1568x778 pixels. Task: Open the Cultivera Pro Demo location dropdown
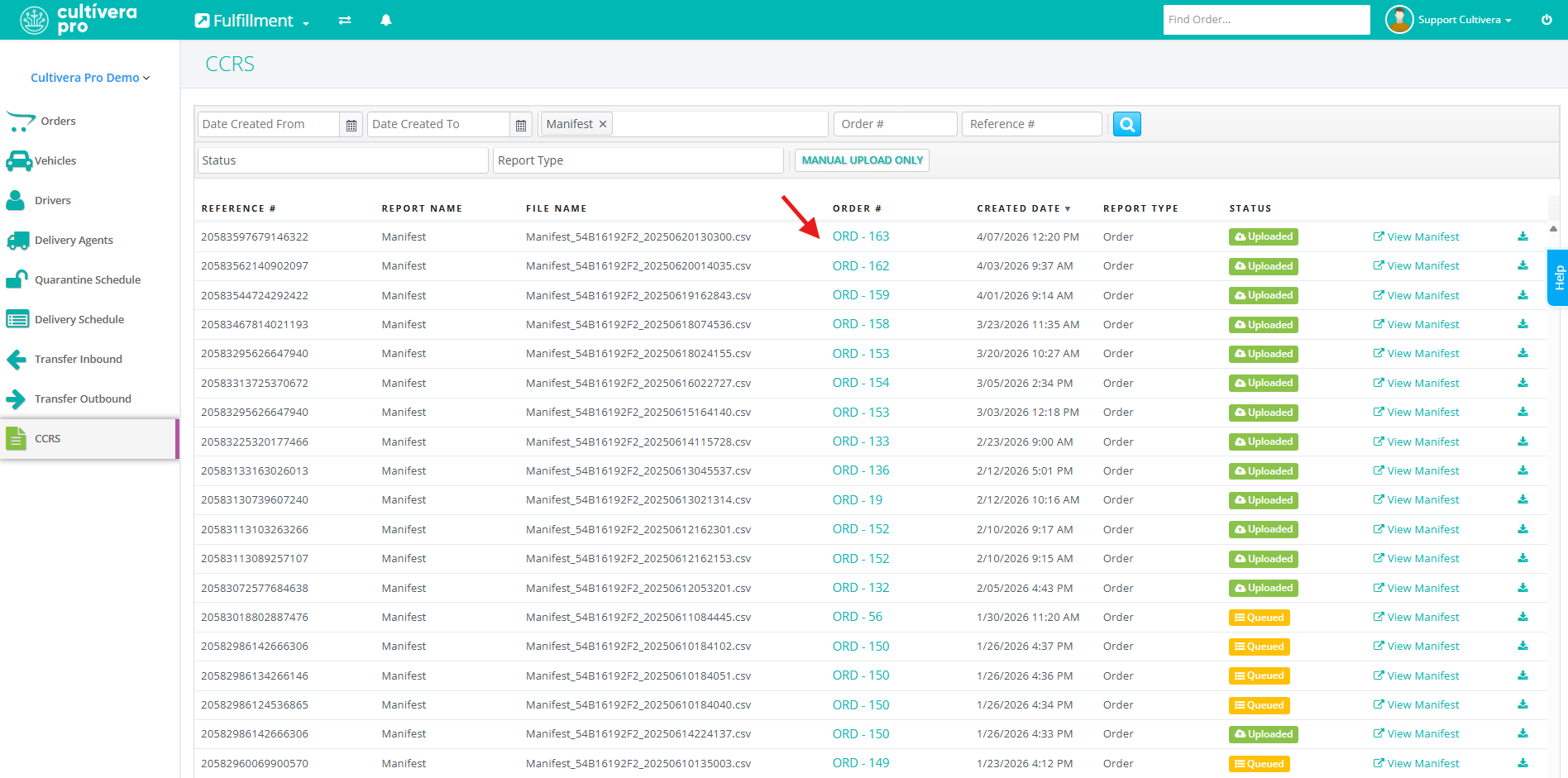[x=90, y=78]
